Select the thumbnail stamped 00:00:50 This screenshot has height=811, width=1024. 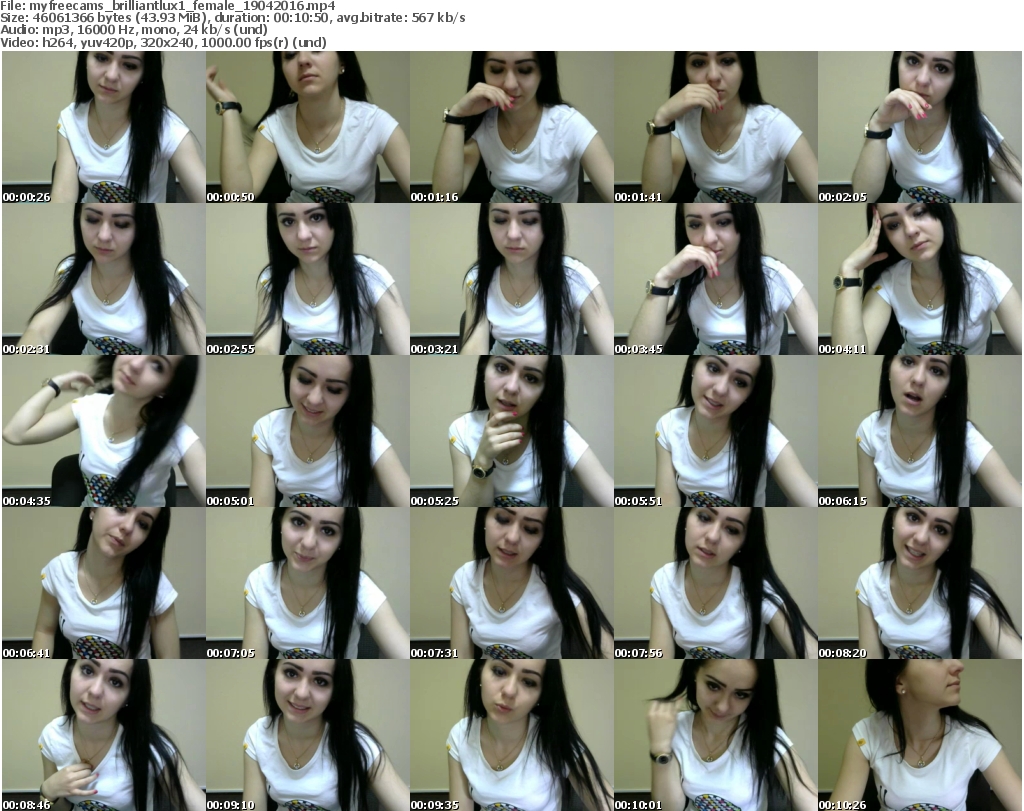[308, 127]
